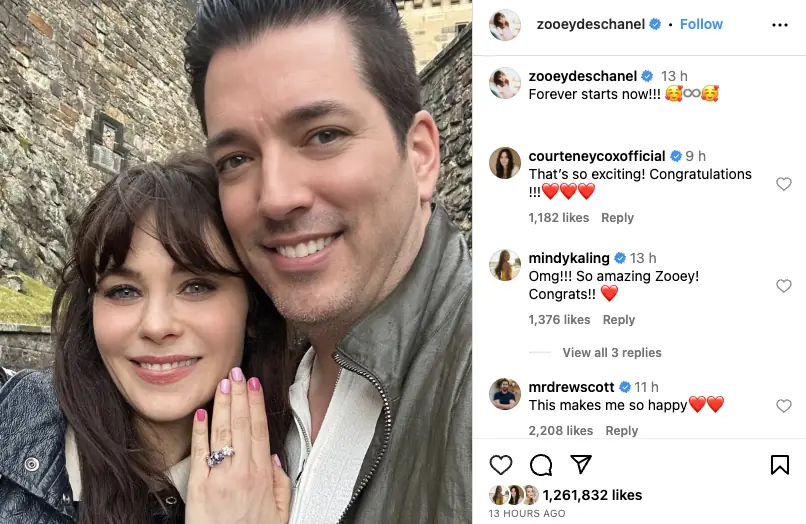The height and width of the screenshot is (524, 806).
Task: Reply to mindykaling's comment
Action: [618, 319]
